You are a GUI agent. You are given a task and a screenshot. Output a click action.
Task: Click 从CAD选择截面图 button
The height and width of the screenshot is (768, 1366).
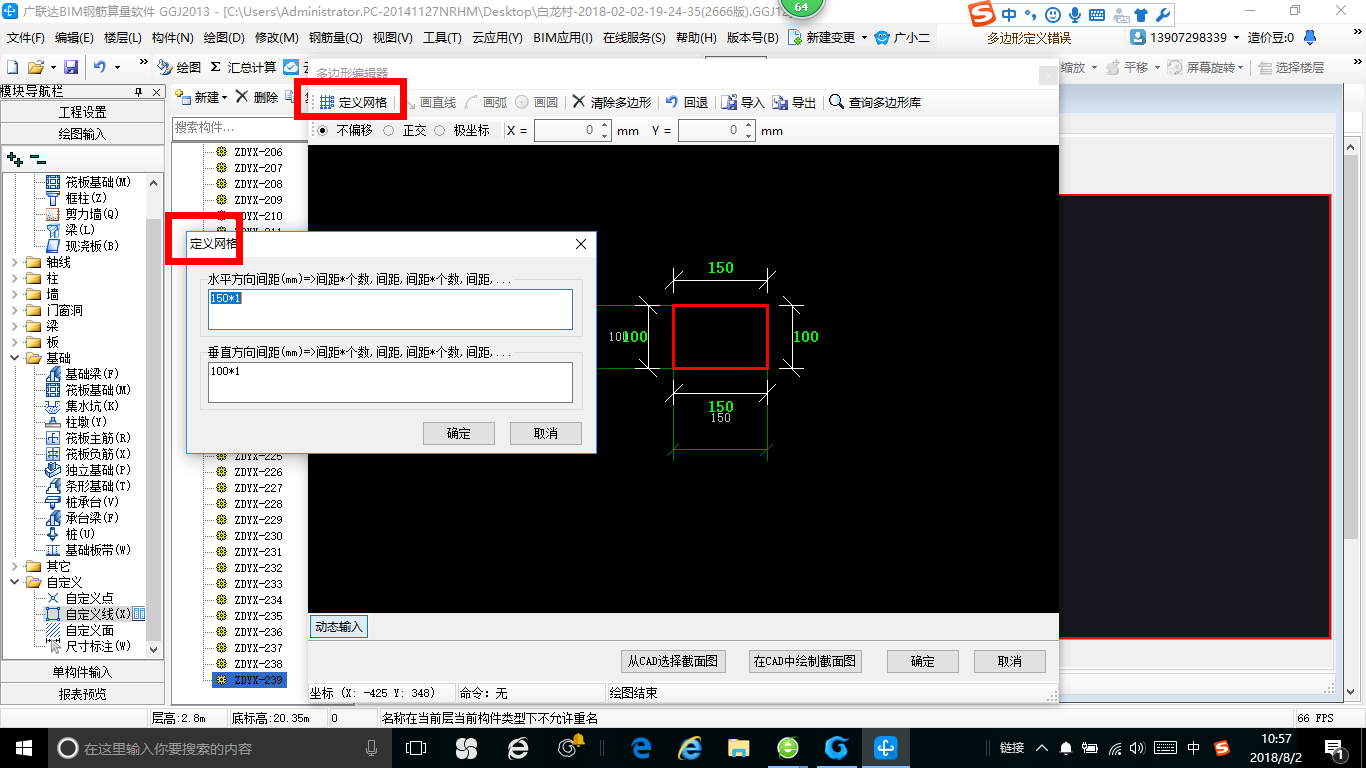[673, 661]
